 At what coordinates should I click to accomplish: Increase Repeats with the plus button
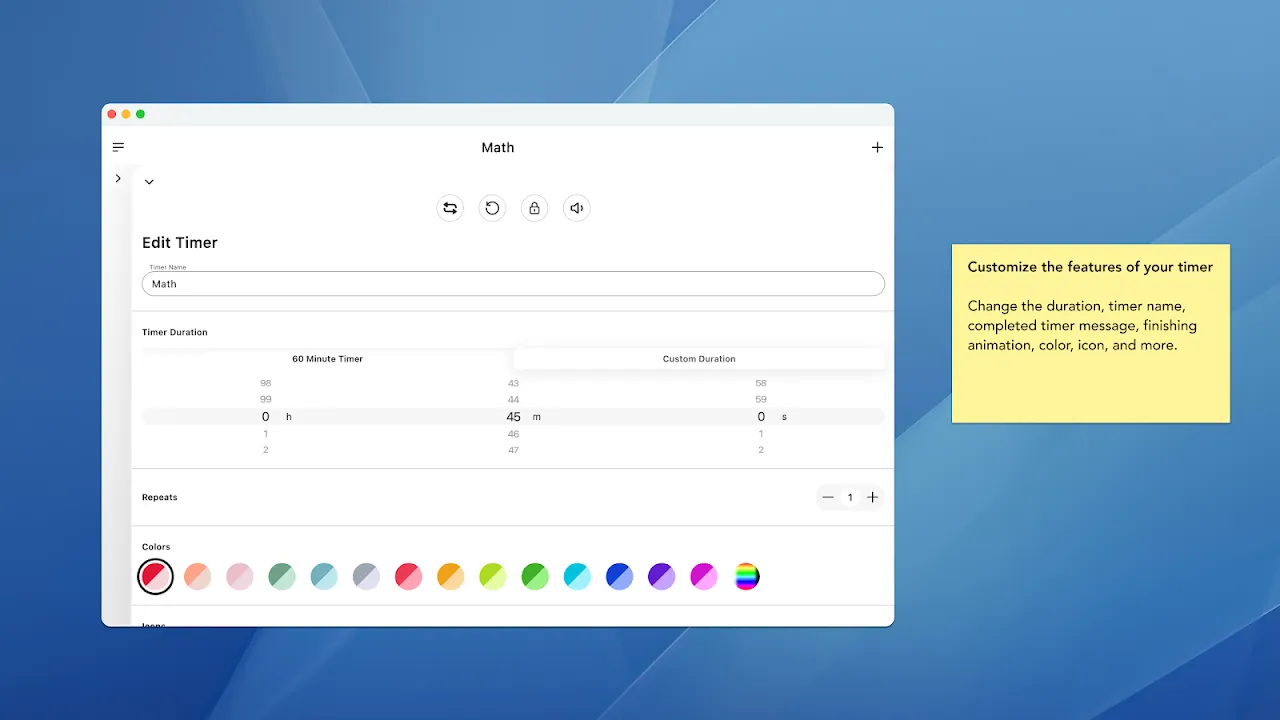coord(872,497)
